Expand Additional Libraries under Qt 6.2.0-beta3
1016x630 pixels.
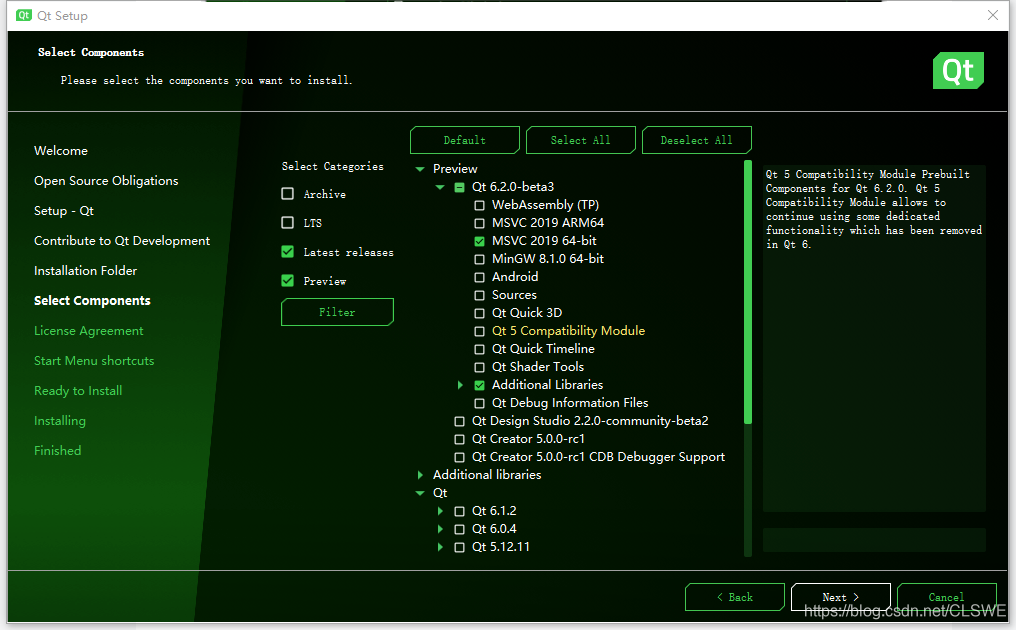[x=460, y=385]
